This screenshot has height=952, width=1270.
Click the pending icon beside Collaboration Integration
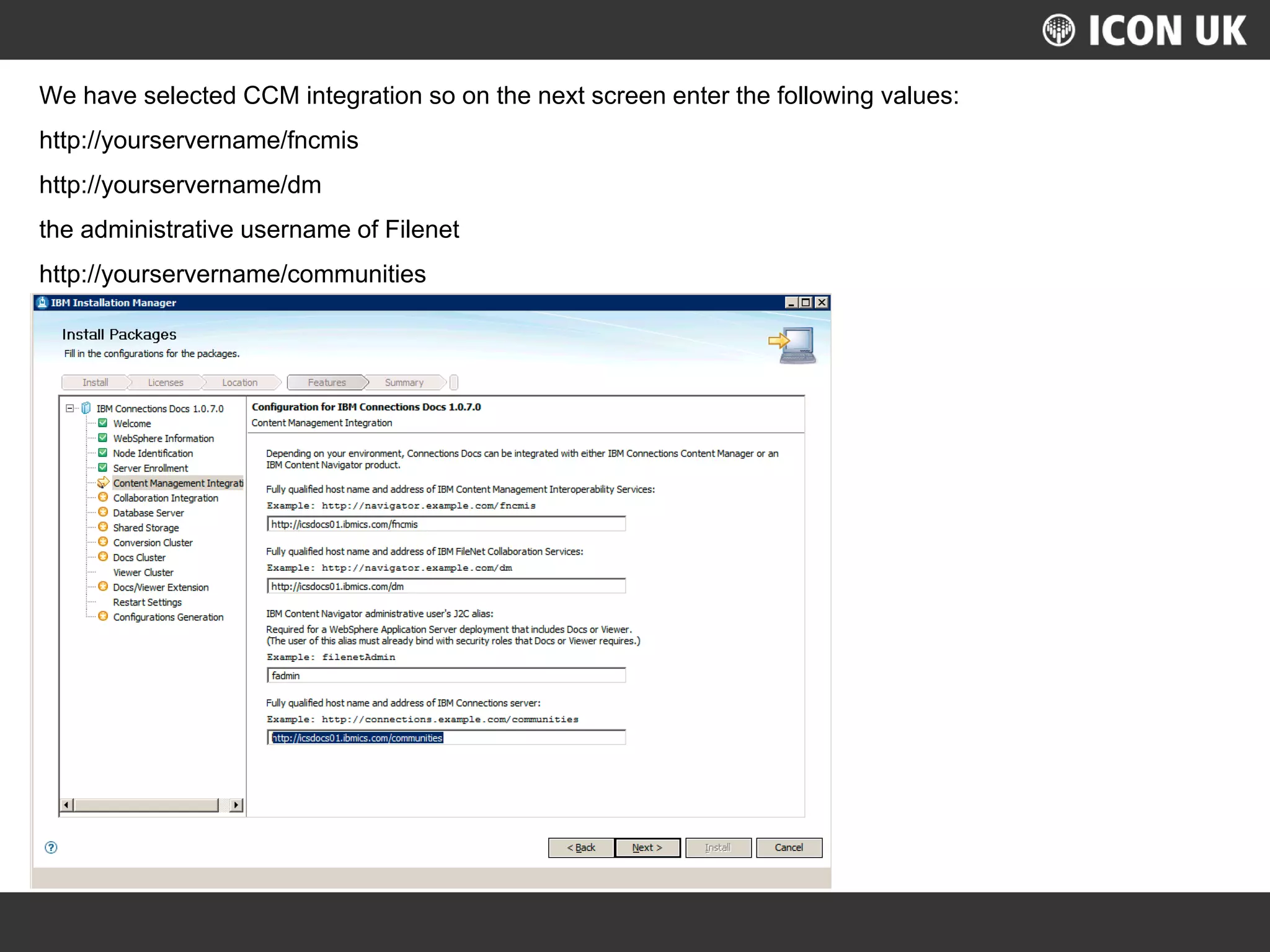coord(103,497)
